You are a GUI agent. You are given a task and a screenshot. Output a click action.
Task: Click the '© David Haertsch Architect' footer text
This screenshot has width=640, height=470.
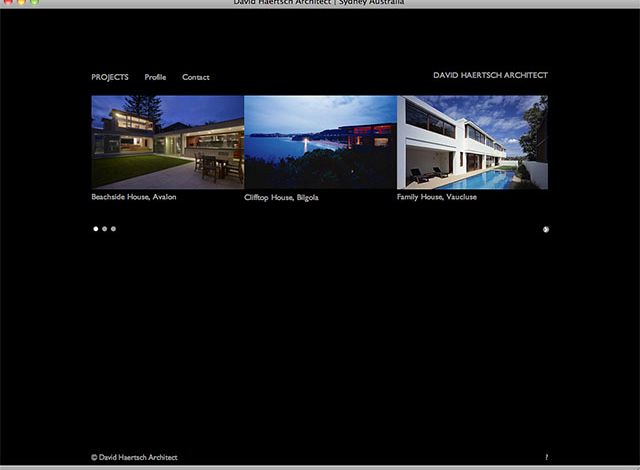pos(134,457)
